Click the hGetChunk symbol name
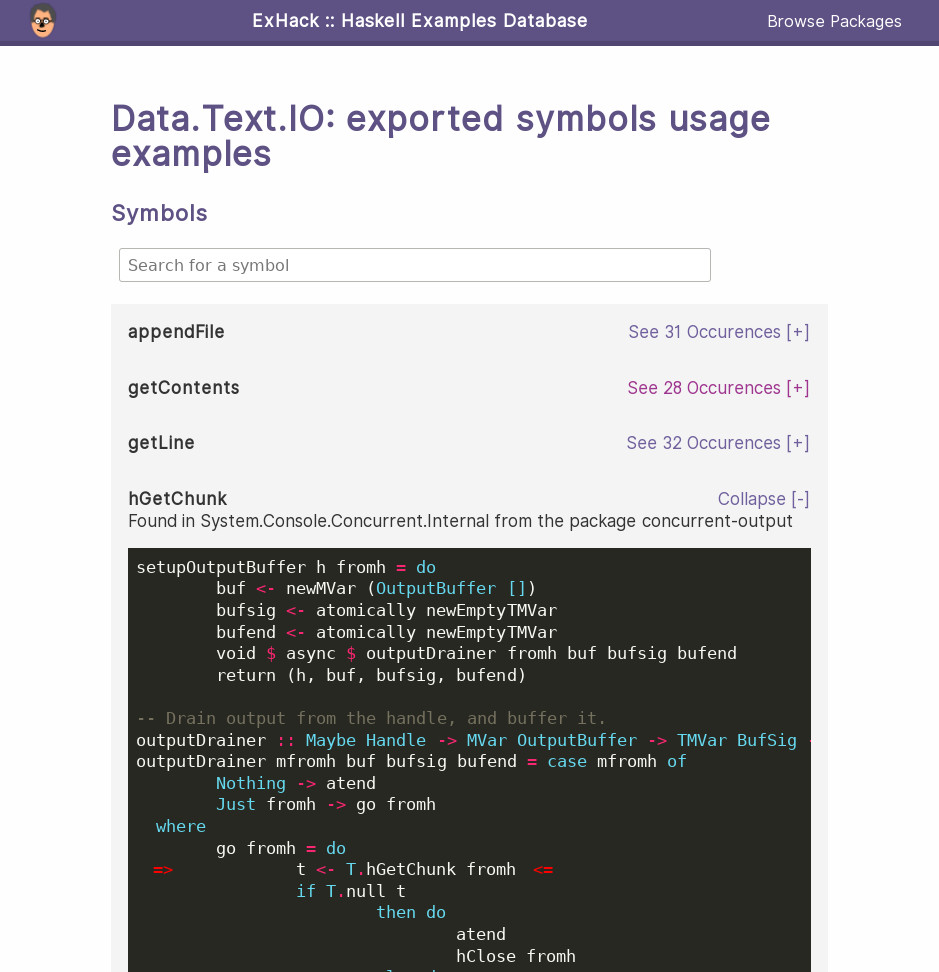This screenshot has width=939, height=972. pos(177,498)
